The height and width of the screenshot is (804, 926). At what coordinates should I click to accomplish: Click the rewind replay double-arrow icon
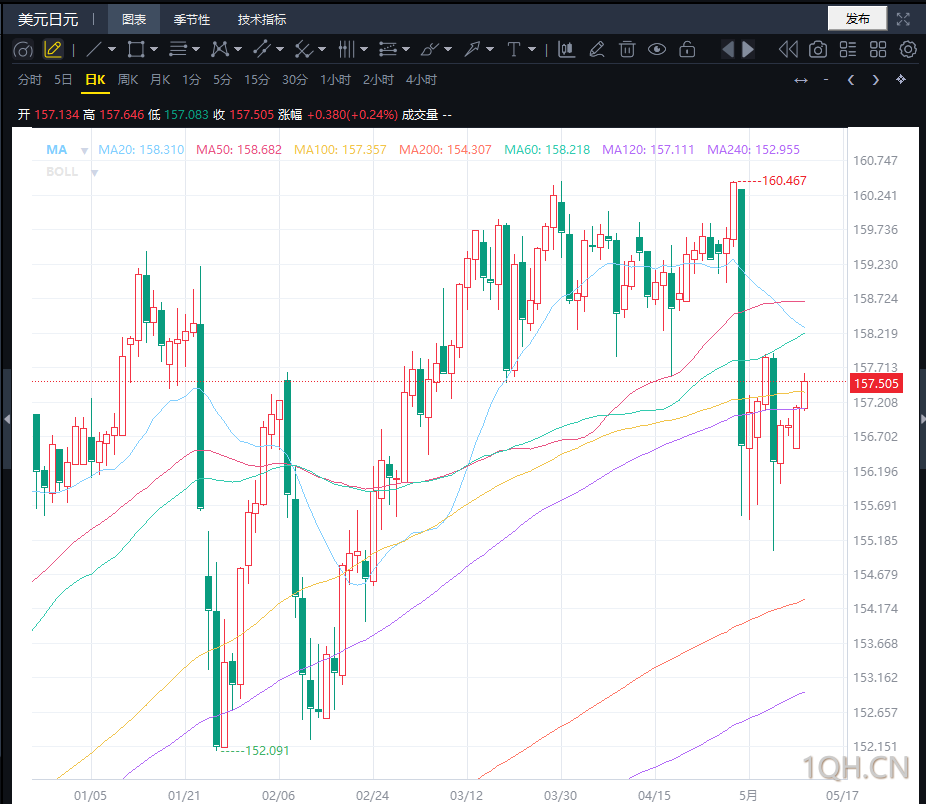pos(788,50)
